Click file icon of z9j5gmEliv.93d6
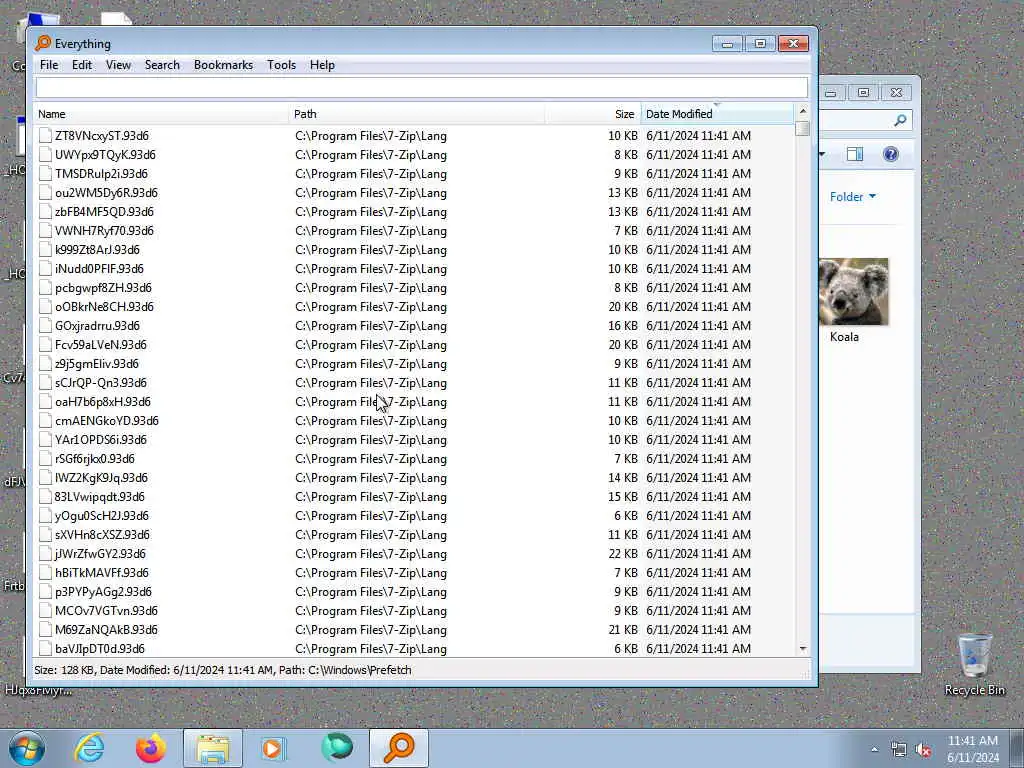This screenshot has height=768, width=1024. (45, 364)
